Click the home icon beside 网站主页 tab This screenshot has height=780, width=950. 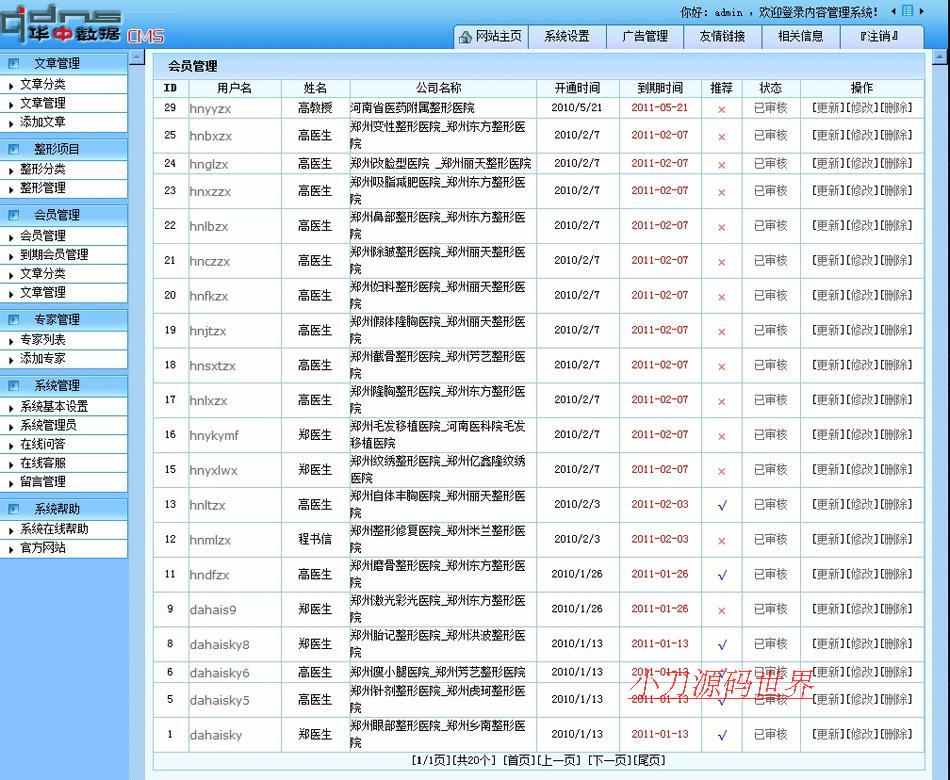pyautogui.click(x=465, y=37)
